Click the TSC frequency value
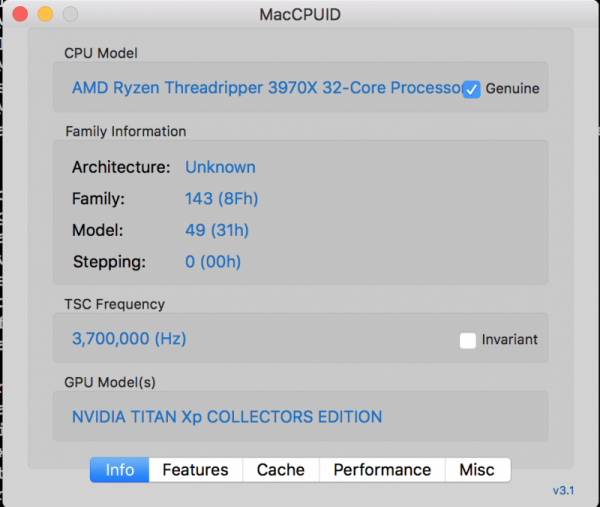This screenshot has height=507, width=600. 129,339
